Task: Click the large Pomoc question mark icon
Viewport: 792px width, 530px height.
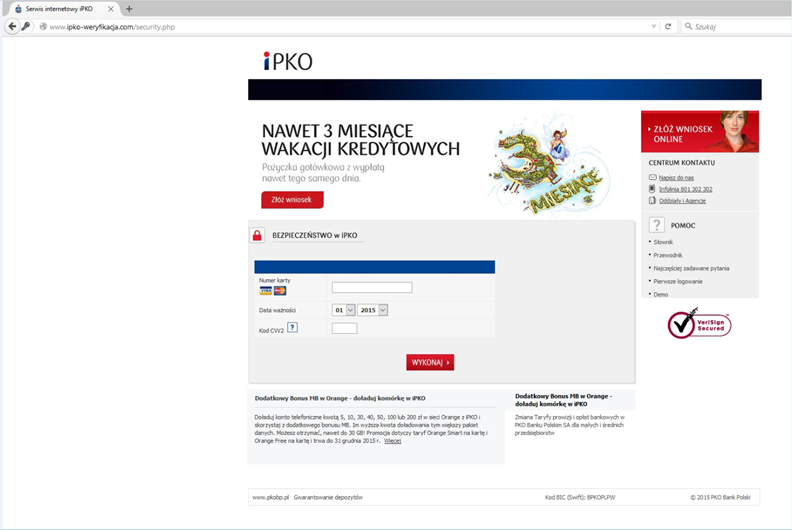Action: coord(657,225)
